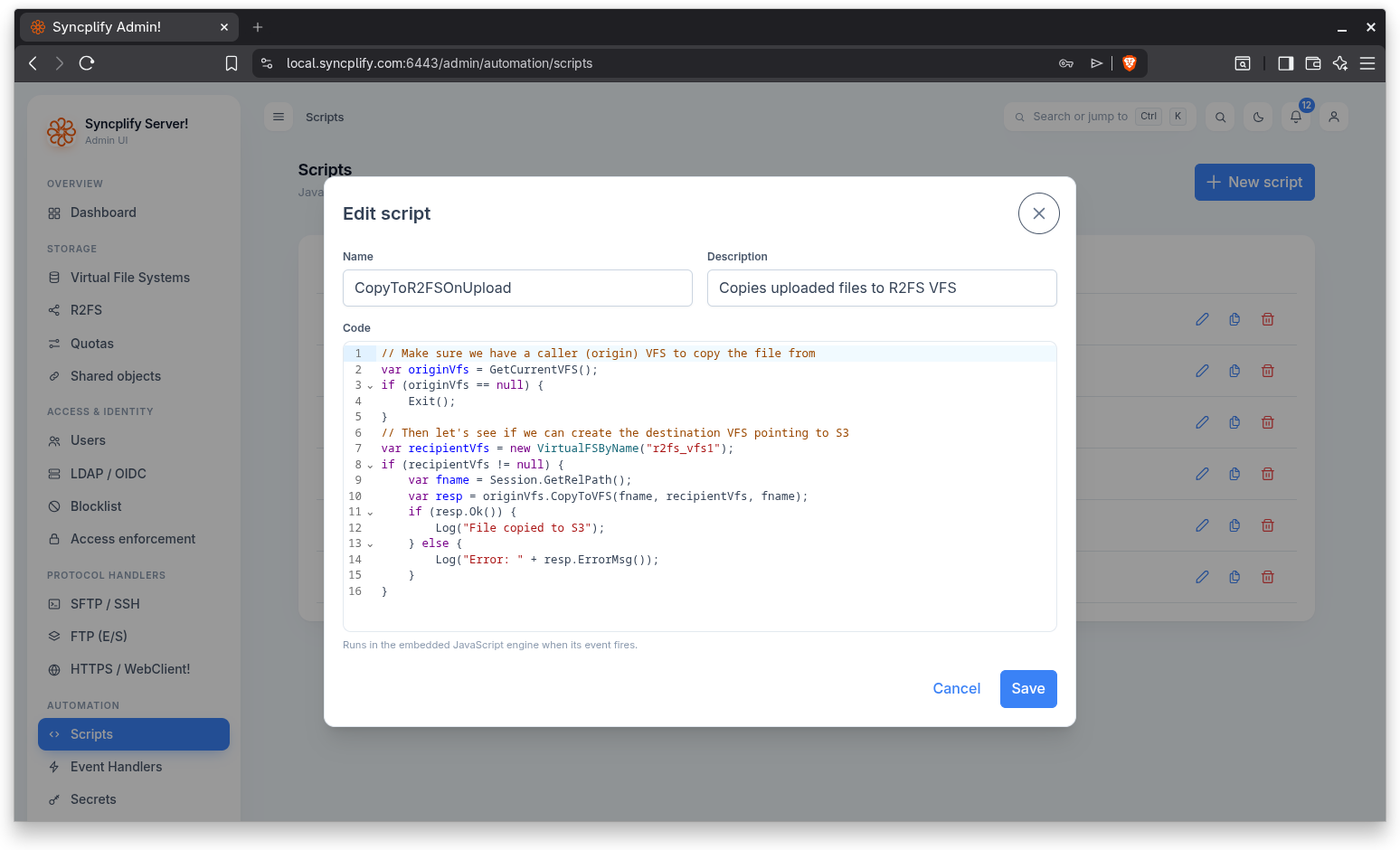The height and width of the screenshot is (850, 1400).
Task: Open the Blocklist page
Action: point(134,506)
